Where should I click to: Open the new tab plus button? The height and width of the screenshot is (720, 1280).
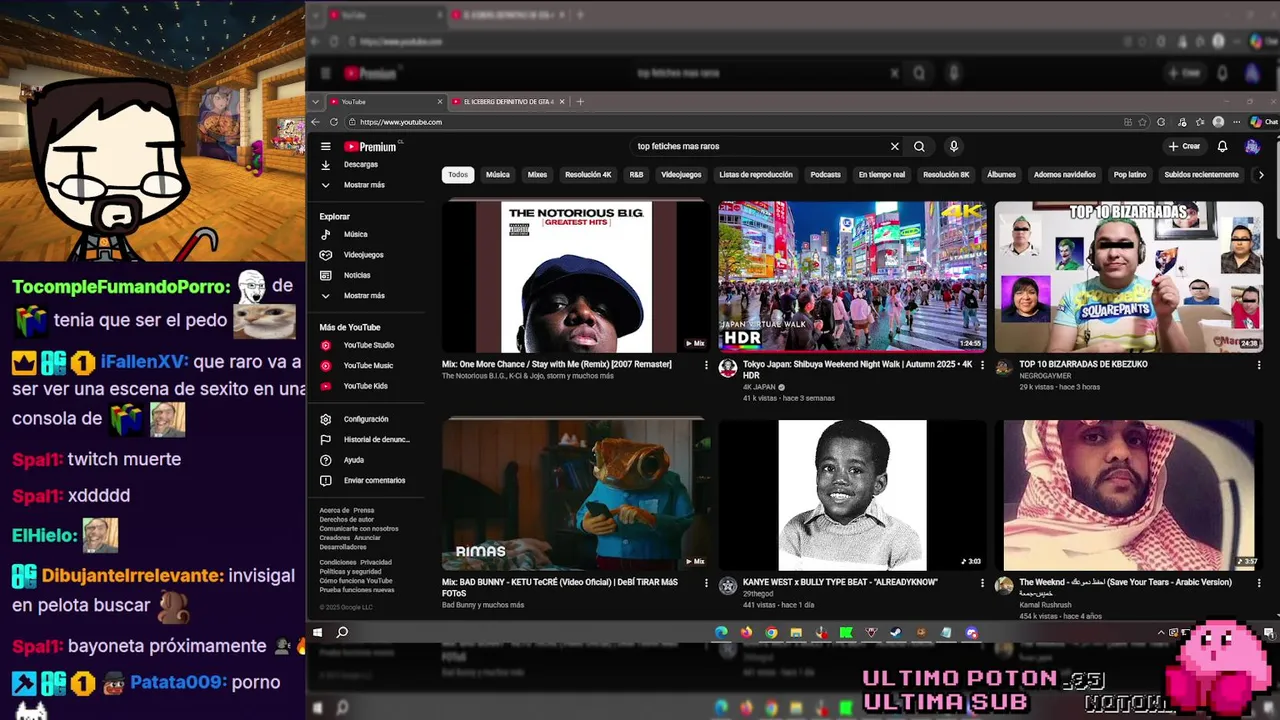[x=580, y=102]
